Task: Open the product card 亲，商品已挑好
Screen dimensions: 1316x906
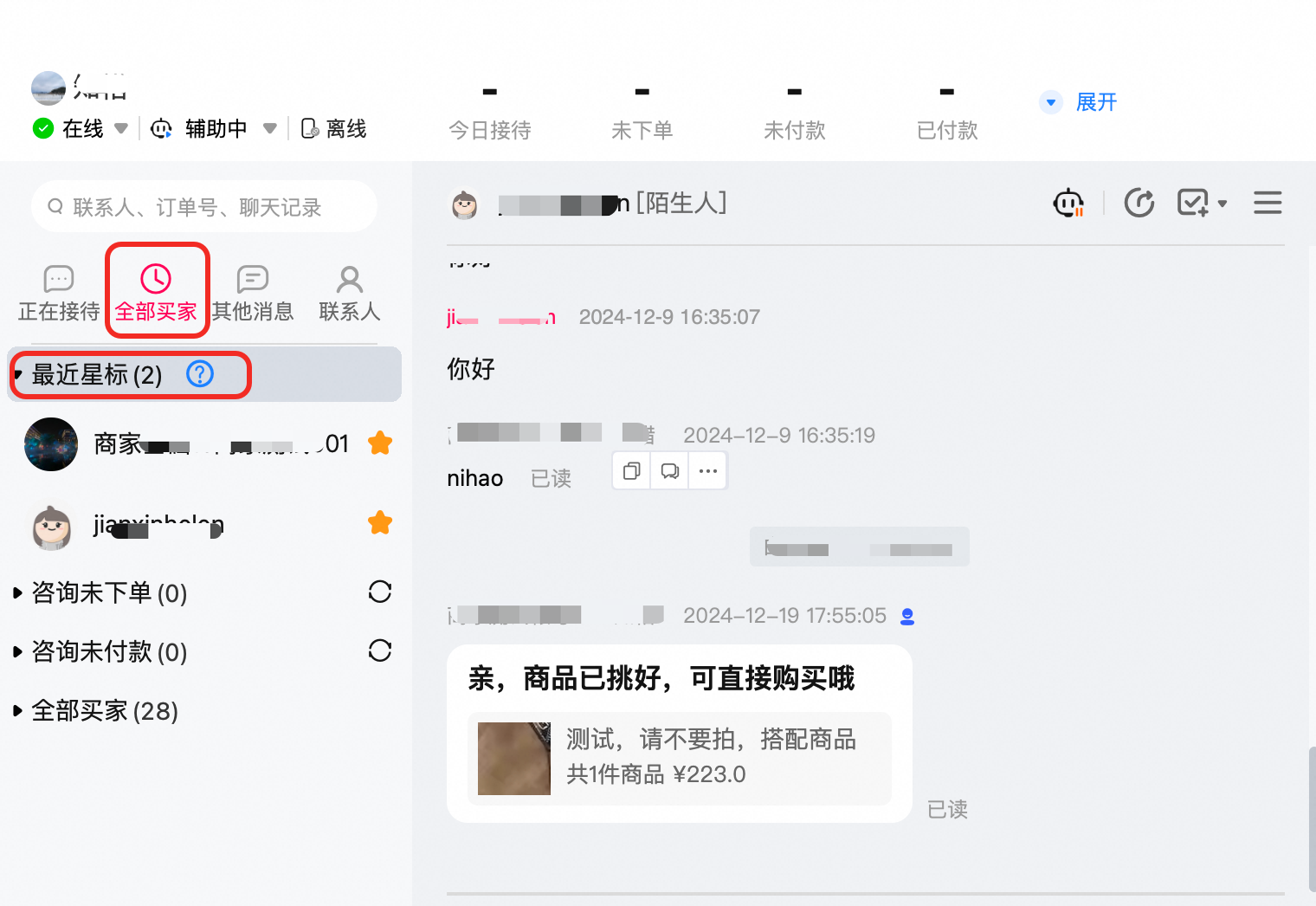Action: (680, 734)
